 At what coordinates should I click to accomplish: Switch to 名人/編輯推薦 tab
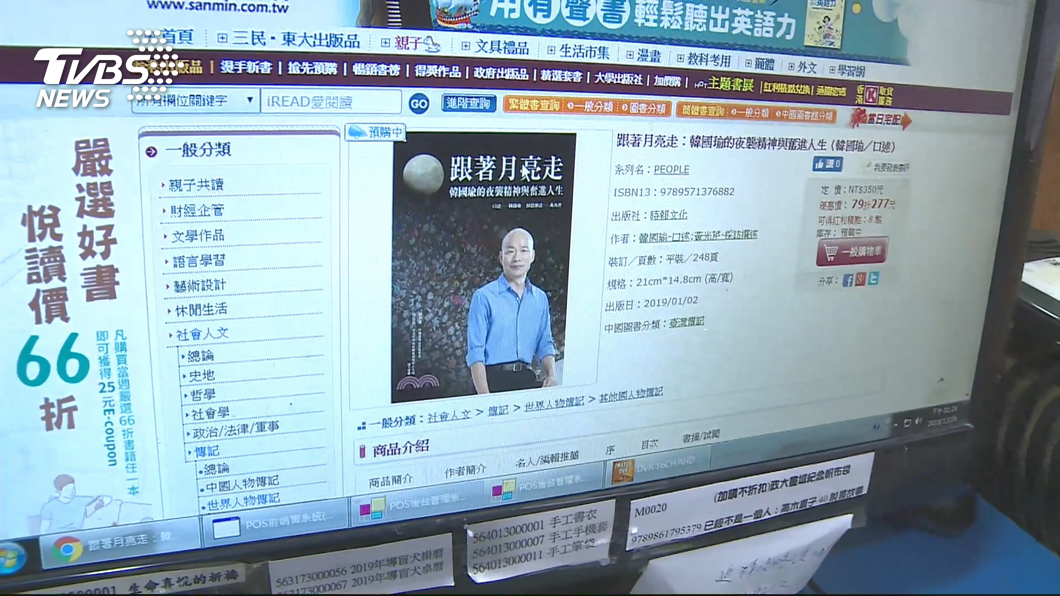(547, 460)
